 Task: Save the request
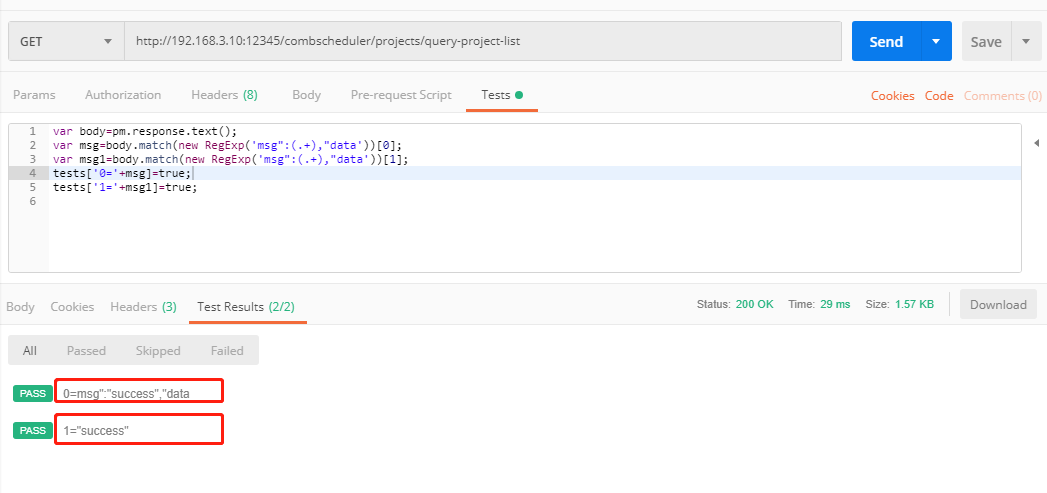(986, 41)
